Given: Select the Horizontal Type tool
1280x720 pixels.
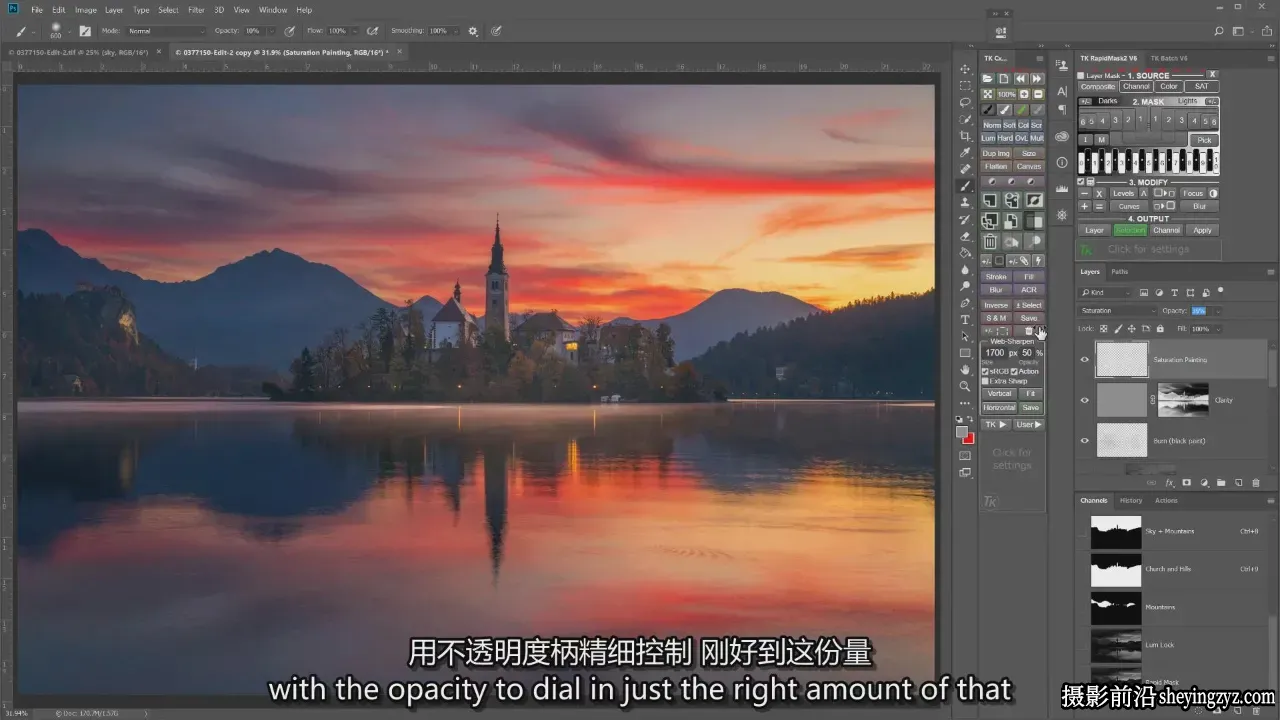Looking at the screenshot, I should pos(965,319).
